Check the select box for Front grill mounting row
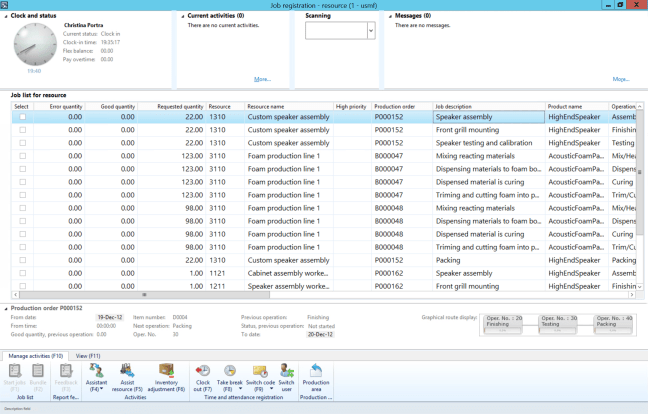The height and width of the screenshot is (414, 648). coord(22,130)
